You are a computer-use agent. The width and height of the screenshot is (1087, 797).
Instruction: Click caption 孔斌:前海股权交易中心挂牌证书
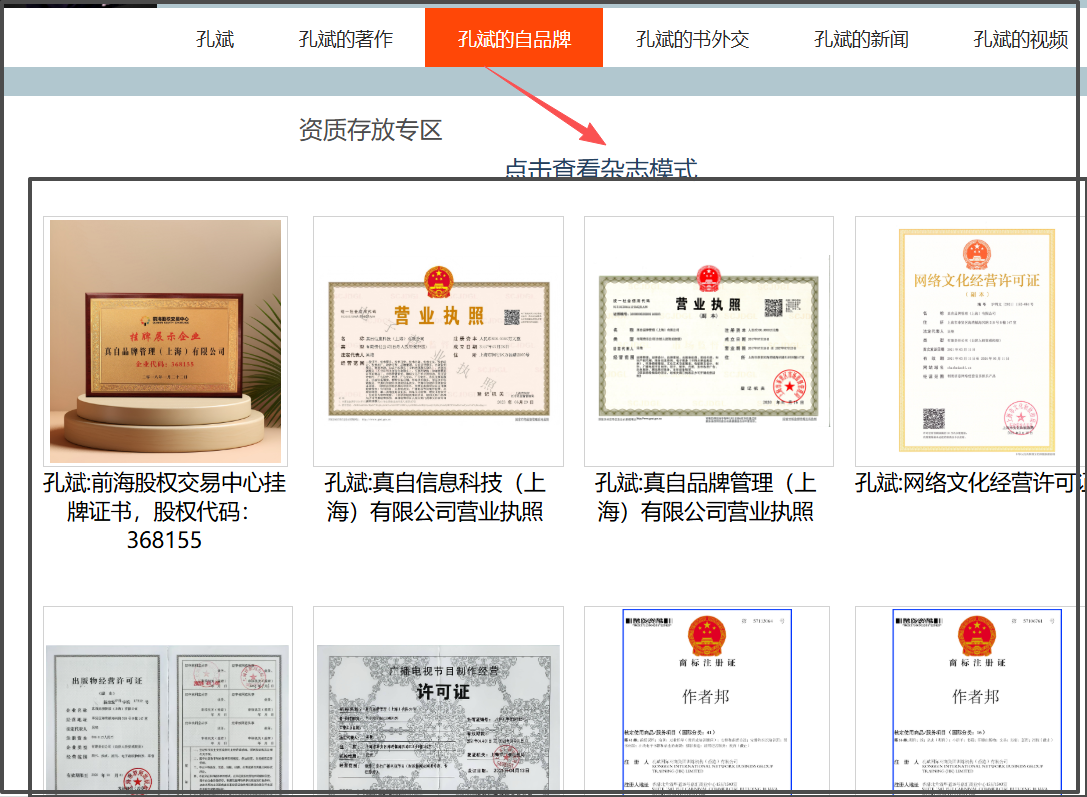(164, 511)
